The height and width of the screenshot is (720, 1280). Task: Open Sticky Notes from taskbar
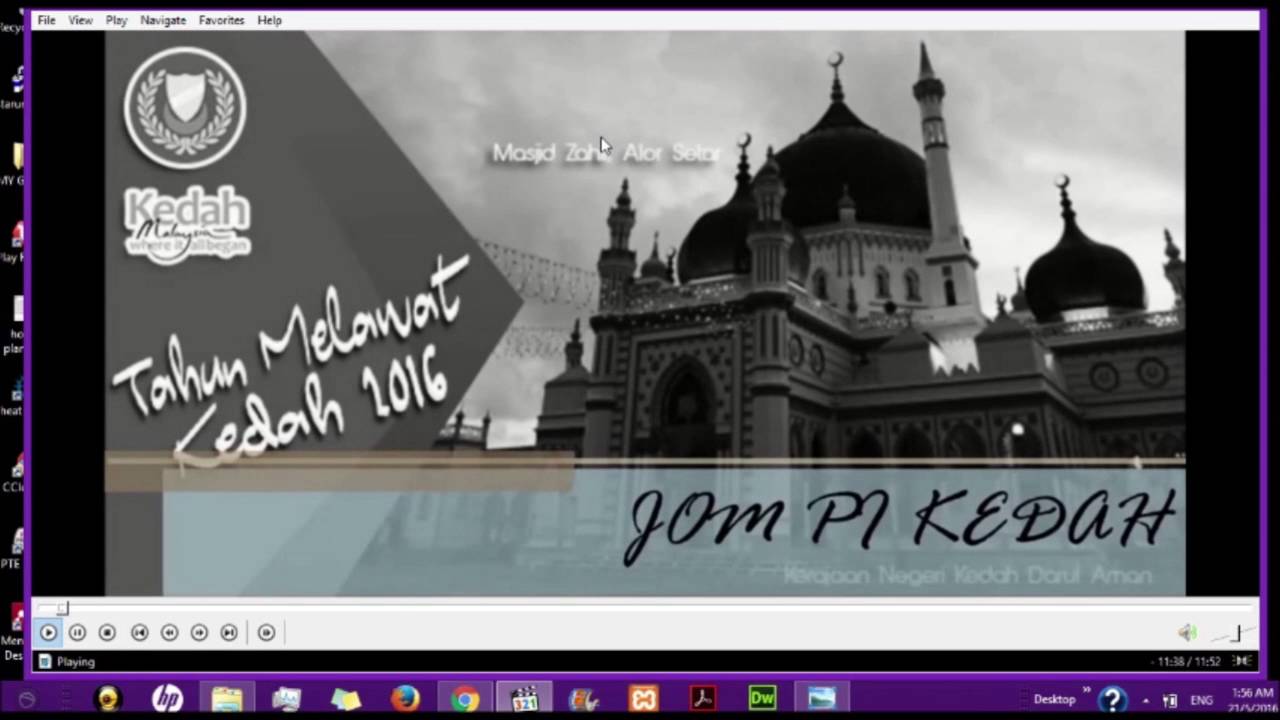pos(346,698)
